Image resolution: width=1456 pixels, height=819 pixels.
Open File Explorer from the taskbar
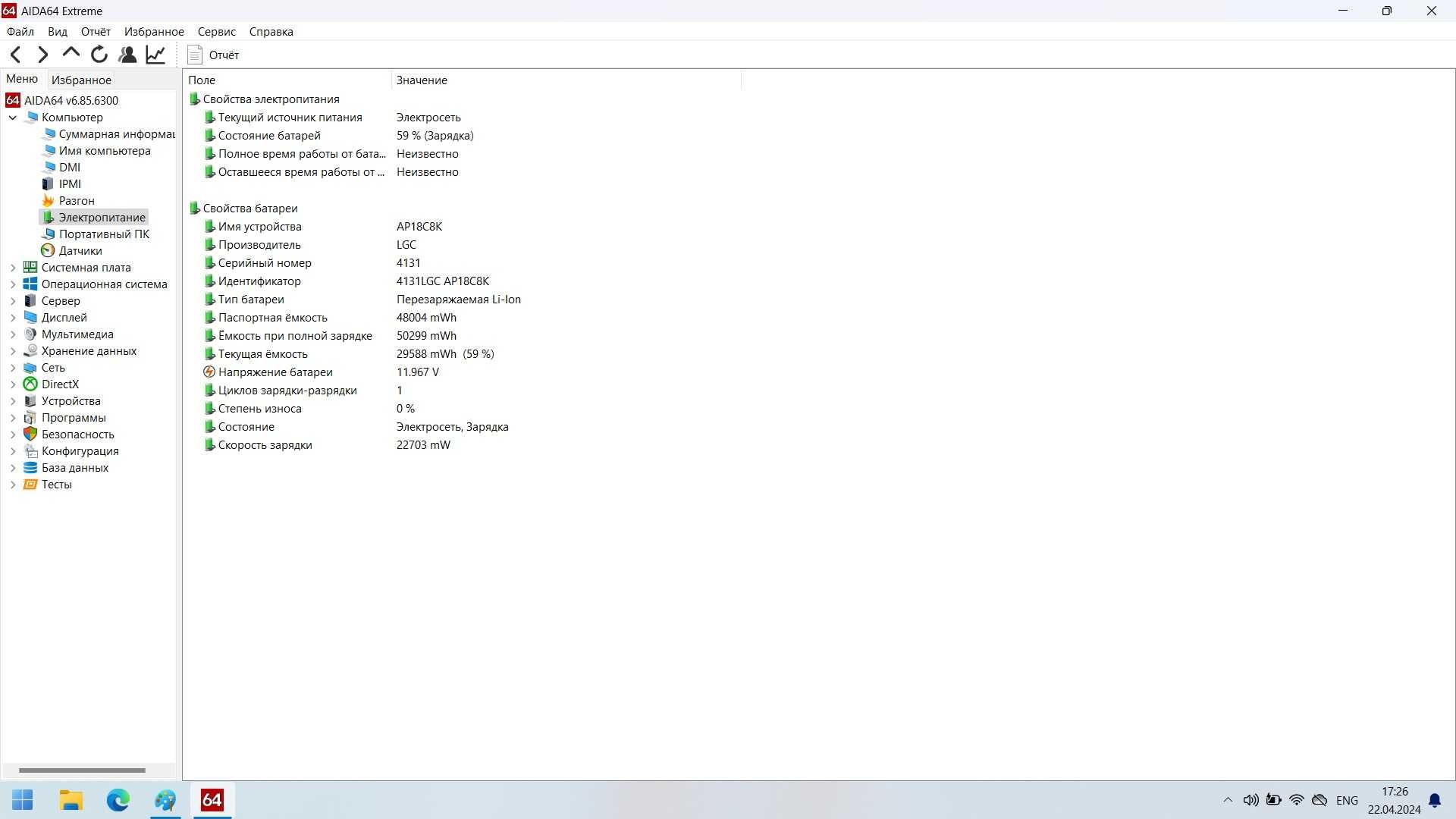pyautogui.click(x=71, y=800)
